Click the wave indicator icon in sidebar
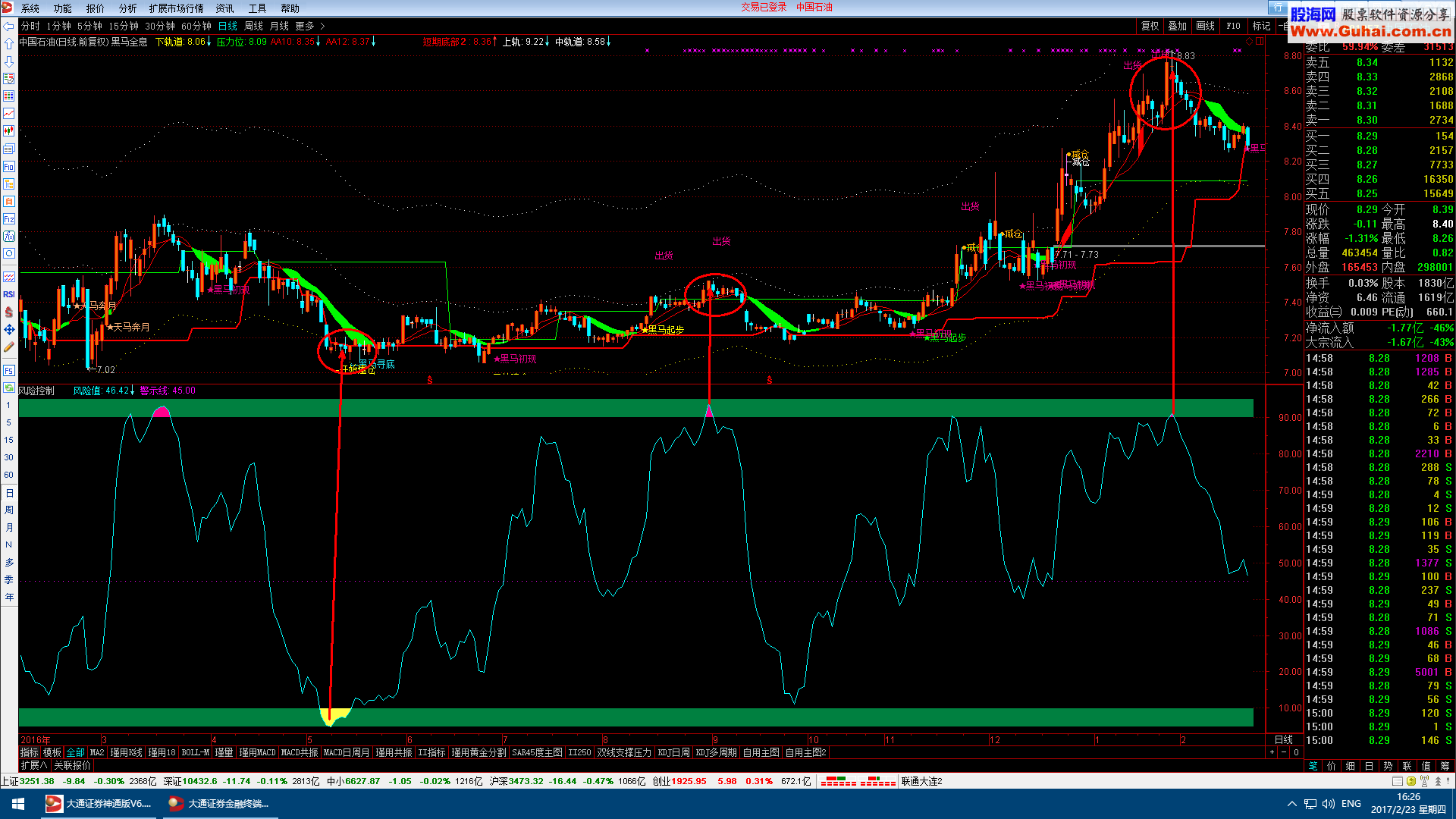This screenshot has width=1456, height=819. [8, 277]
